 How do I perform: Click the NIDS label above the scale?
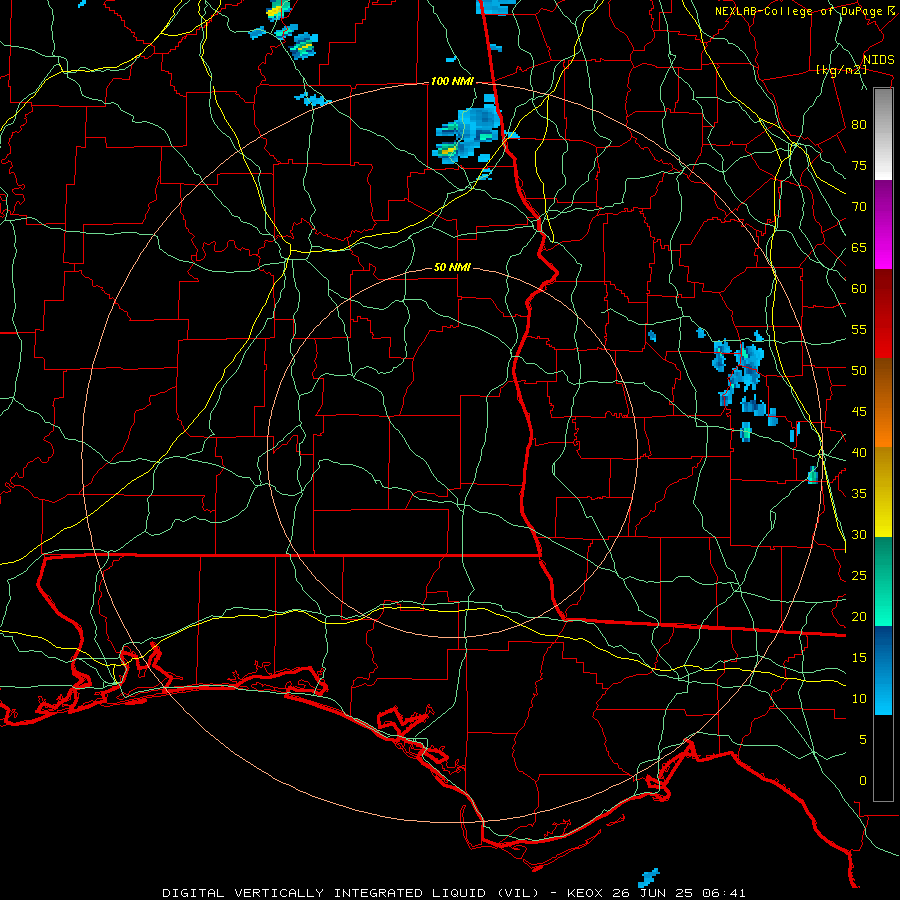[x=878, y=60]
